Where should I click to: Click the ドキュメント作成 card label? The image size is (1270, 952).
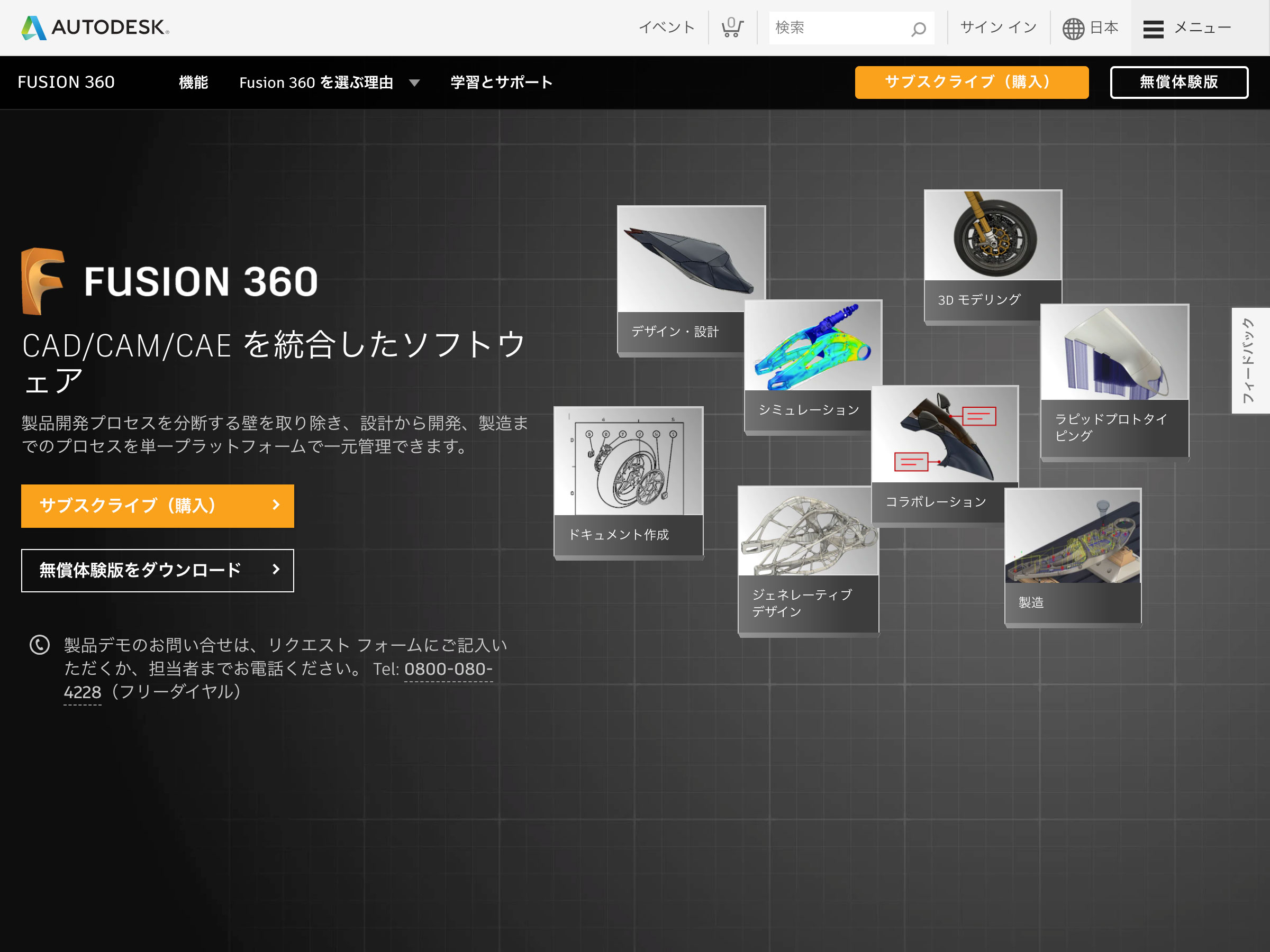tap(619, 535)
